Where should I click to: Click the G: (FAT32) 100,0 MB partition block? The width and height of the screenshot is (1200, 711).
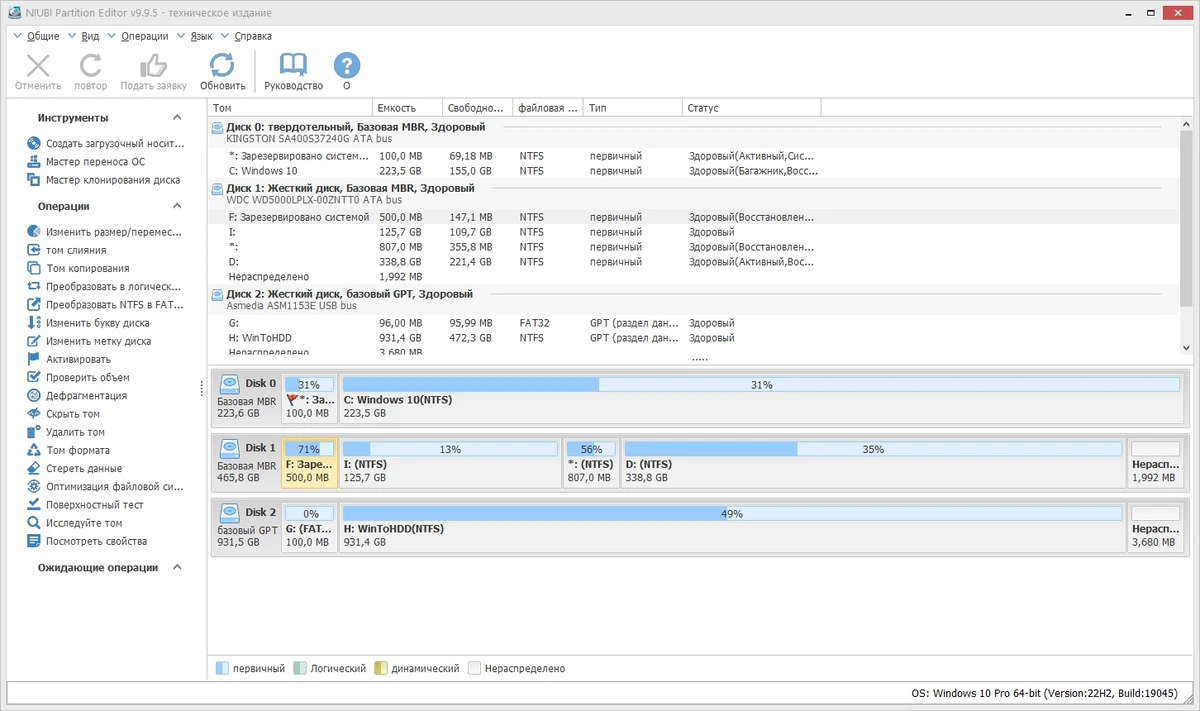coord(309,528)
